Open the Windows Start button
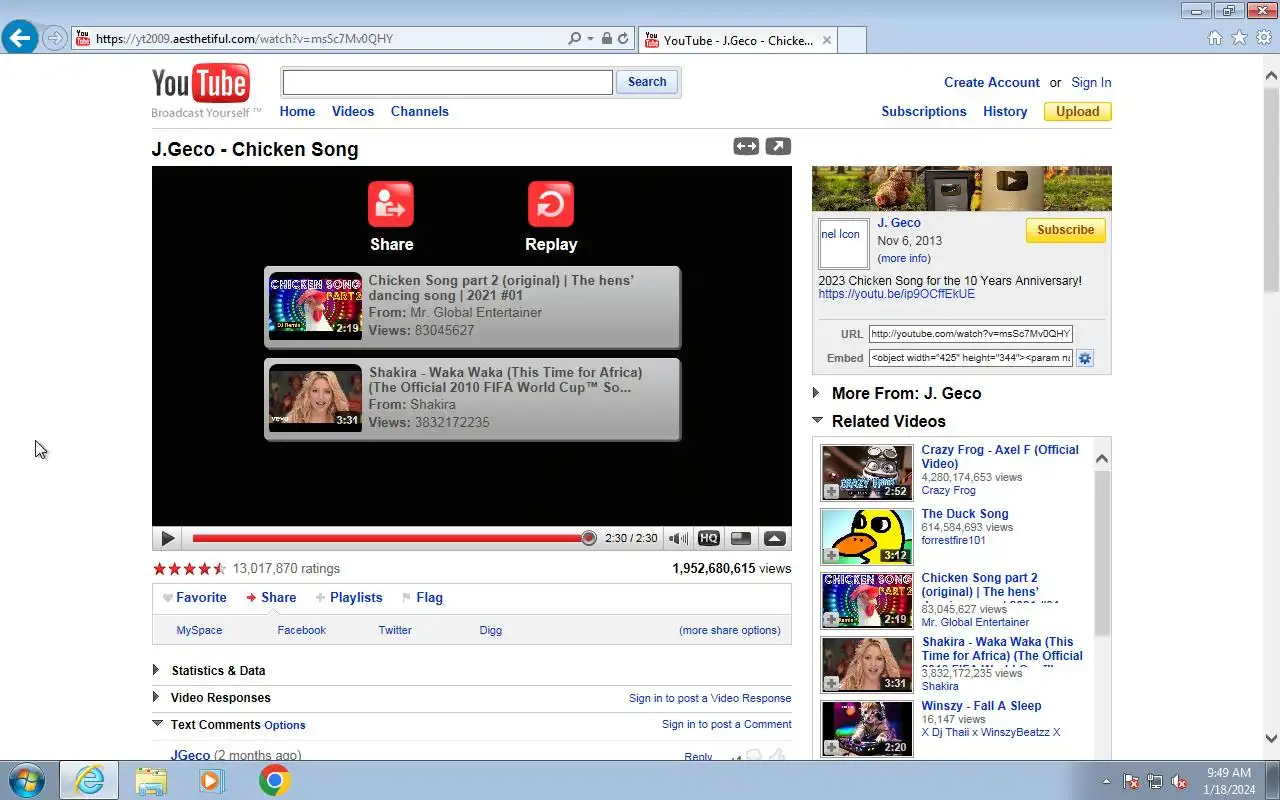The width and height of the screenshot is (1280, 800). coord(26,780)
